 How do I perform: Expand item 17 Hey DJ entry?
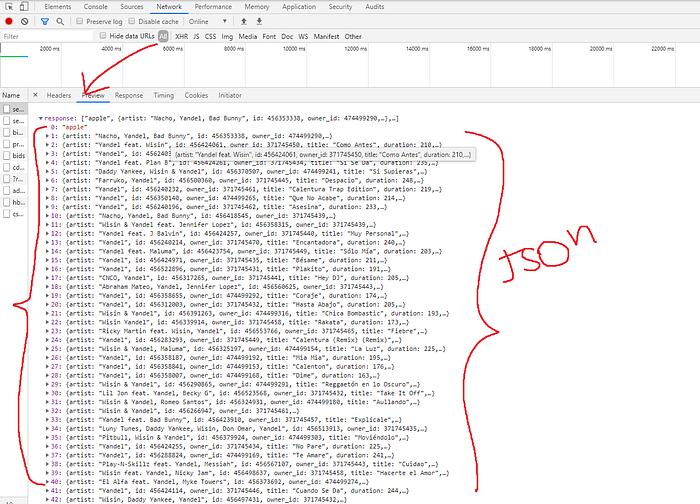pos(47,278)
